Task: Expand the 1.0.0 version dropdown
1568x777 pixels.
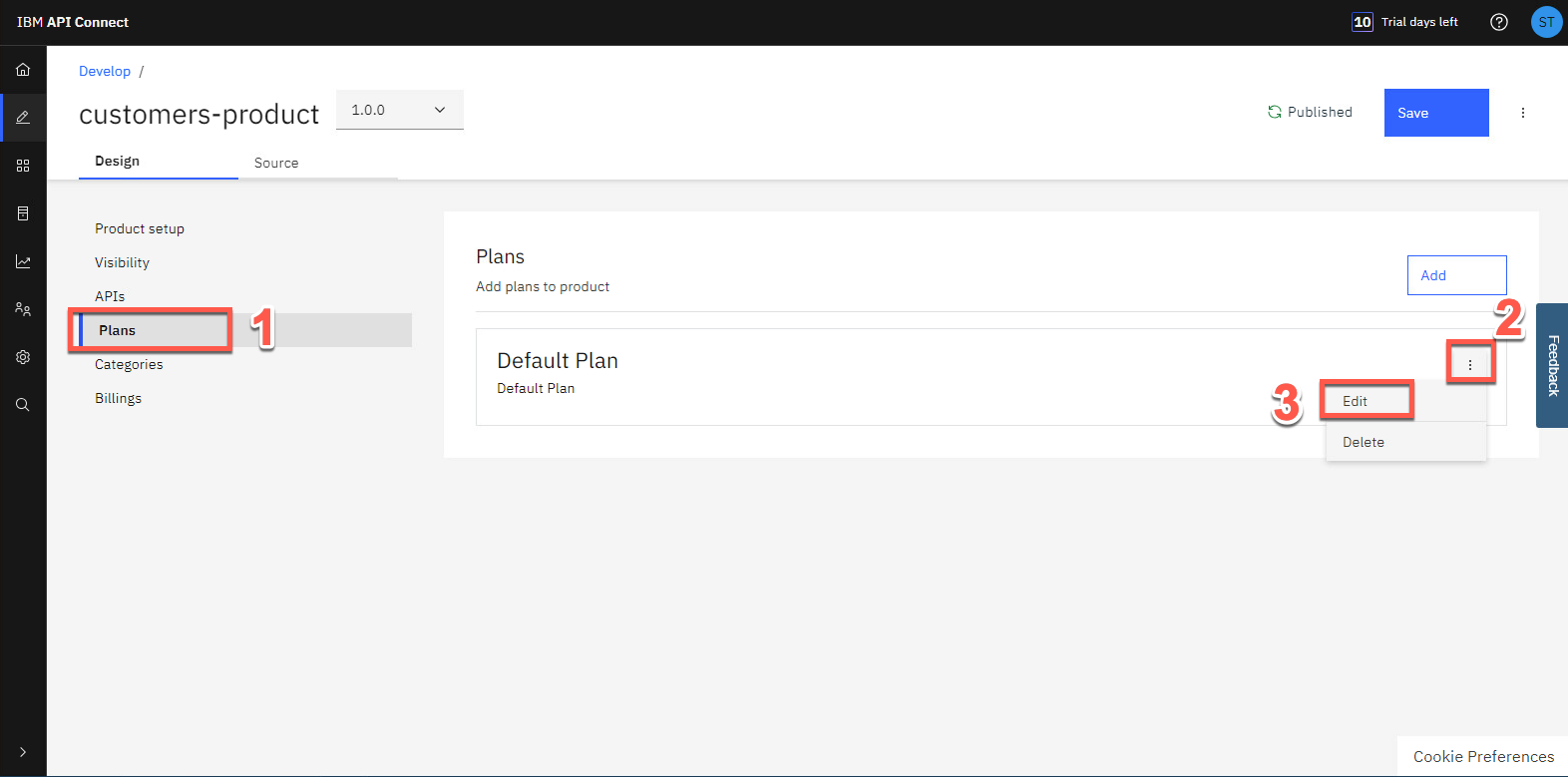Action: tap(399, 110)
